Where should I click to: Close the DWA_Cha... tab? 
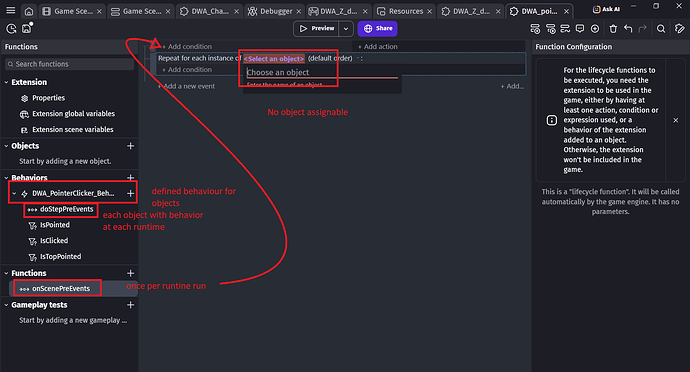[236, 11]
